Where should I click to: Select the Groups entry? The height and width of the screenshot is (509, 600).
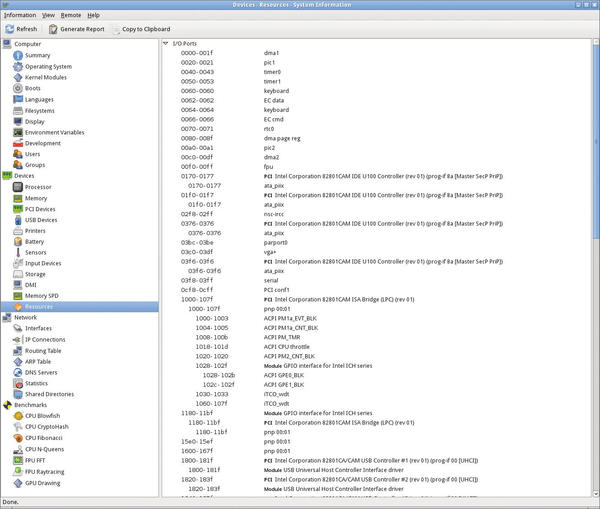coord(35,165)
